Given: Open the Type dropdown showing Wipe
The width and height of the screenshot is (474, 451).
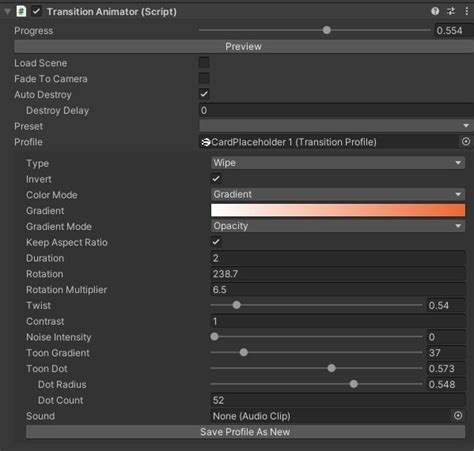Looking at the screenshot, I should coord(338,163).
